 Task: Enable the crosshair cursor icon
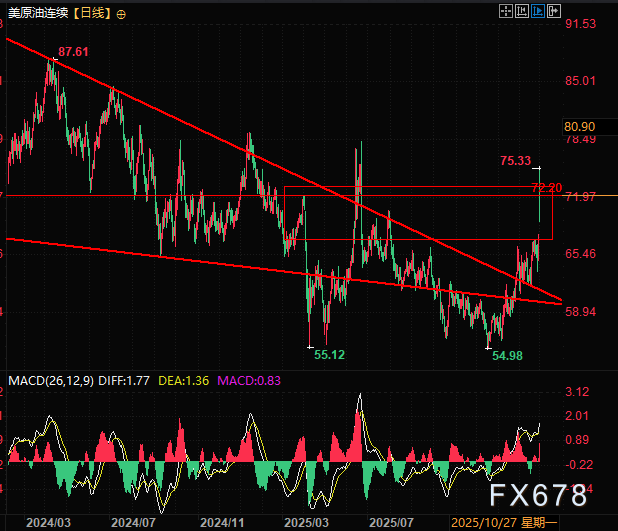[507, 12]
